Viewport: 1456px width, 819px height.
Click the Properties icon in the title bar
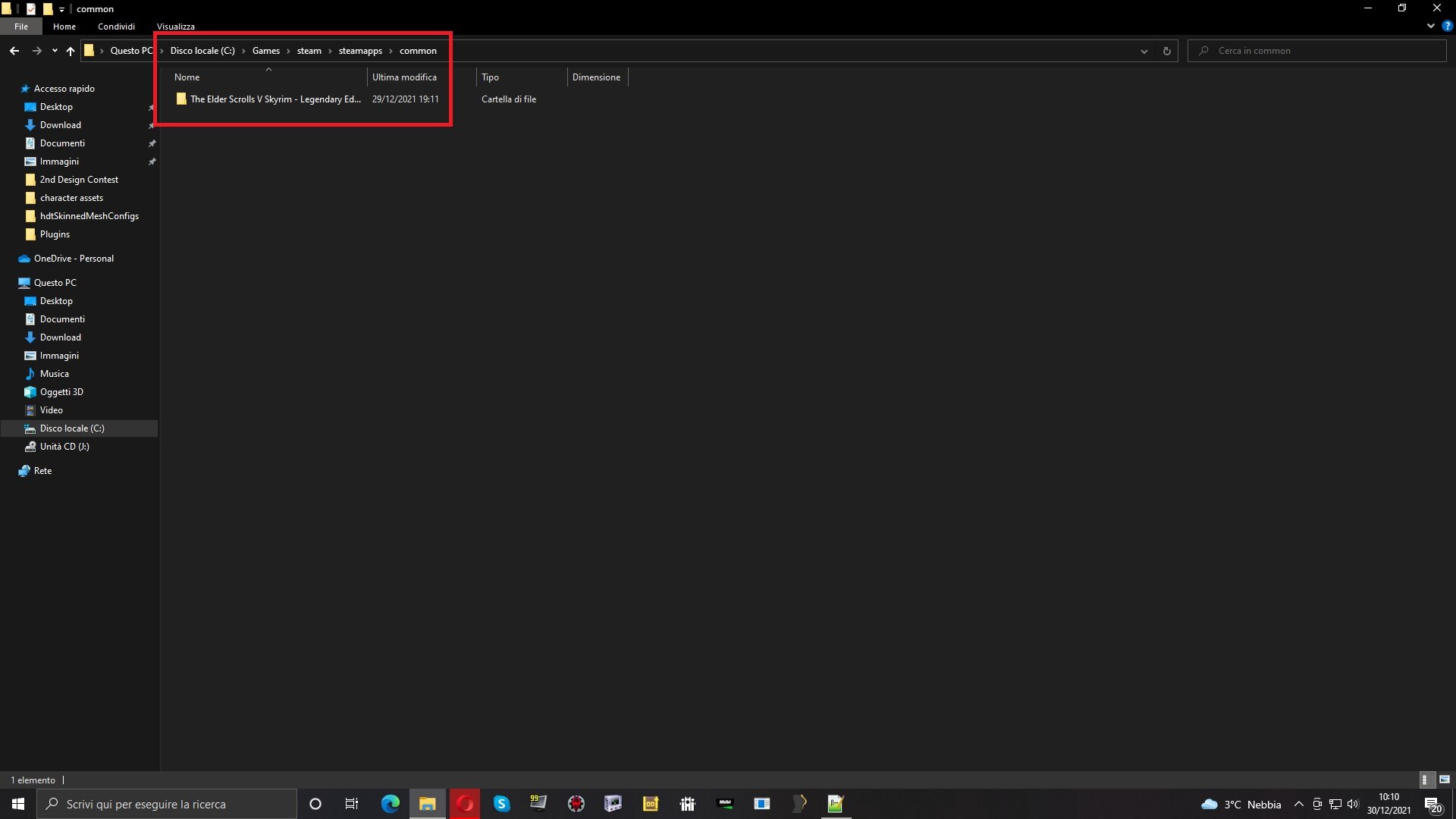[x=31, y=9]
